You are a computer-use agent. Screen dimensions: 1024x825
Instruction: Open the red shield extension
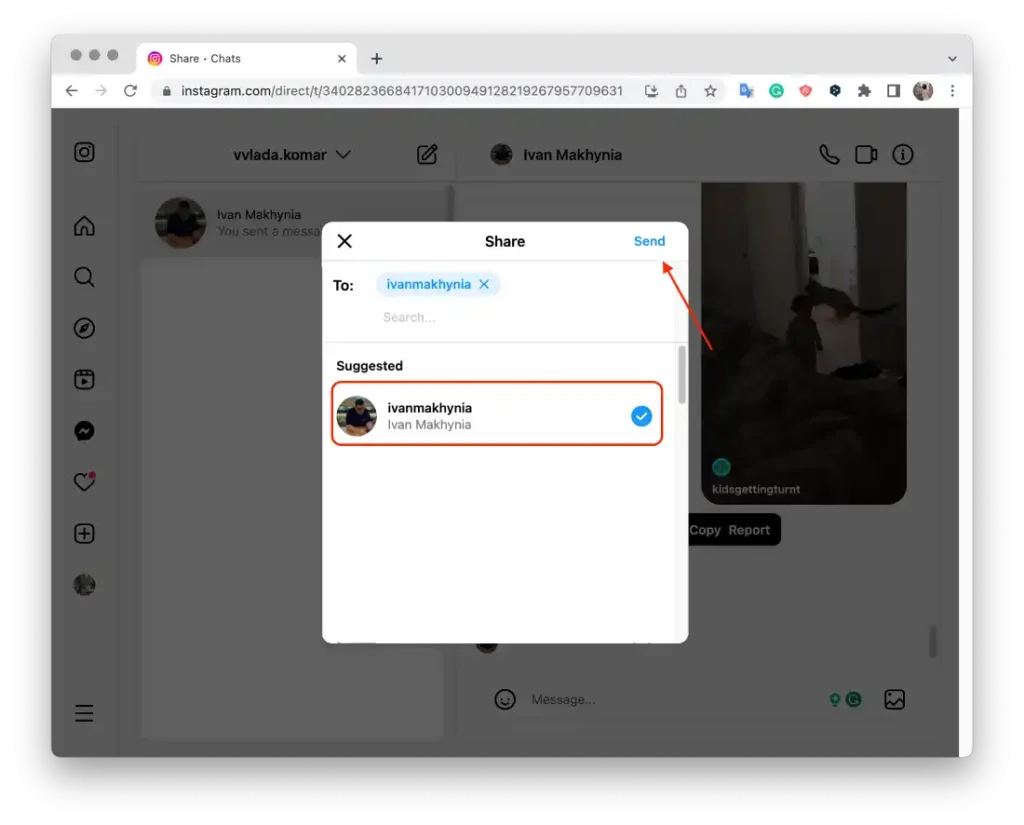tap(805, 91)
